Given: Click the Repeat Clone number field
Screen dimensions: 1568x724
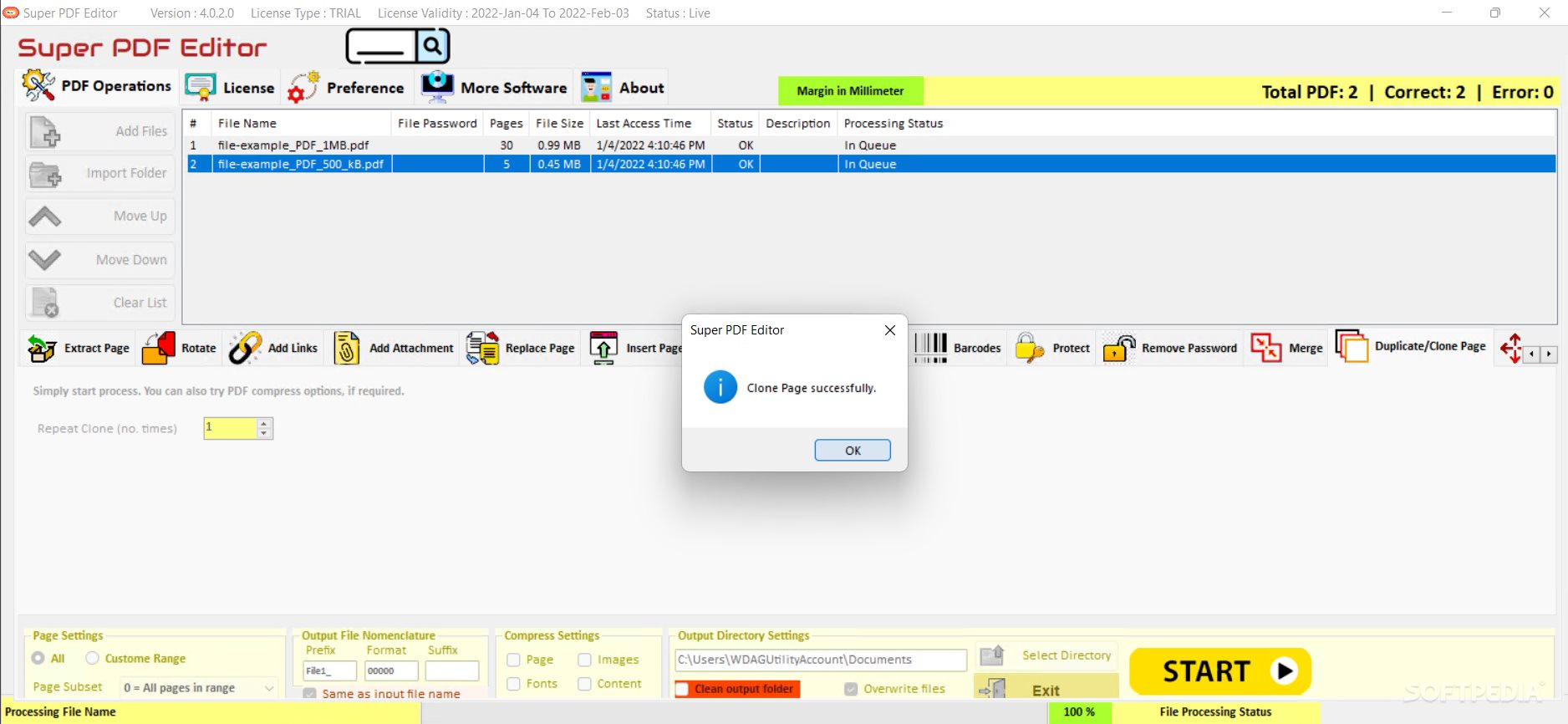Looking at the screenshot, I should click(230, 428).
